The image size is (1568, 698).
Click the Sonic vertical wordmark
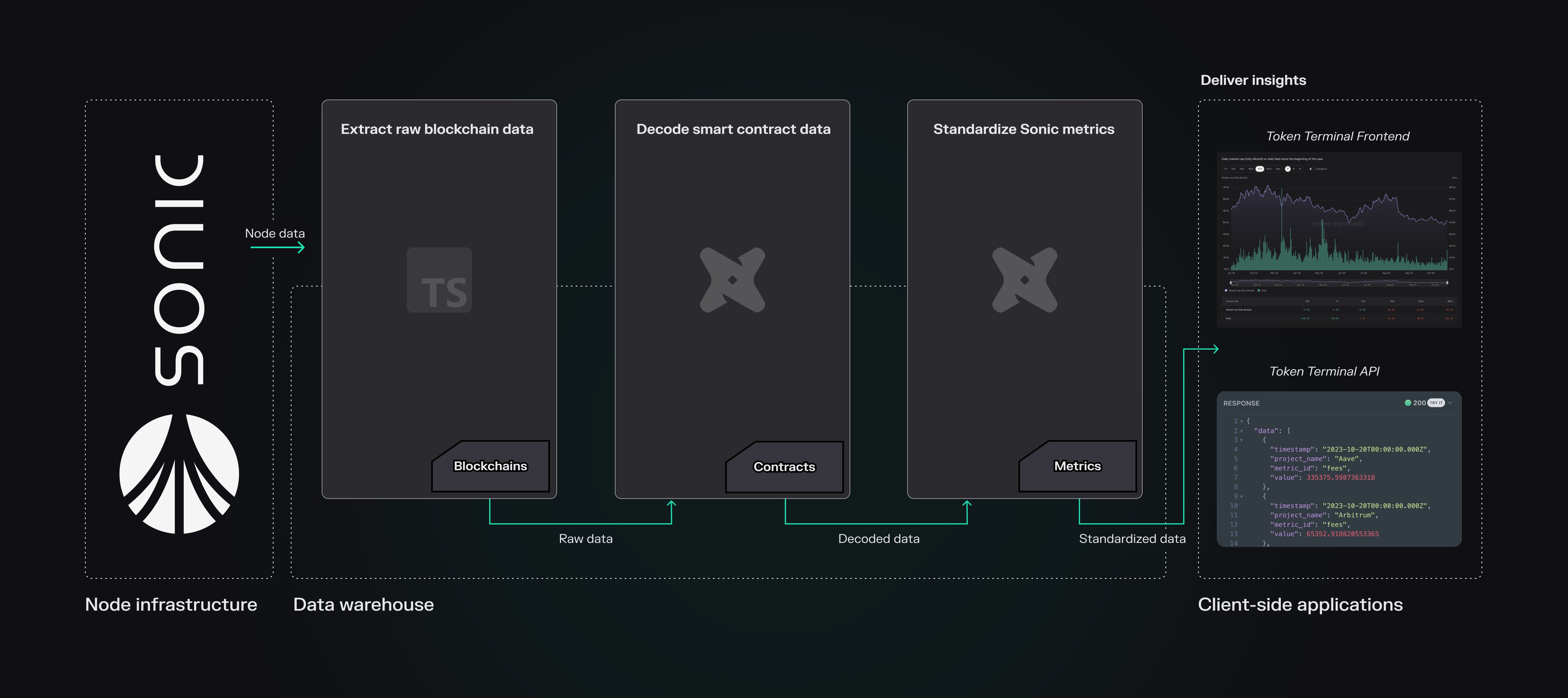tap(179, 270)
